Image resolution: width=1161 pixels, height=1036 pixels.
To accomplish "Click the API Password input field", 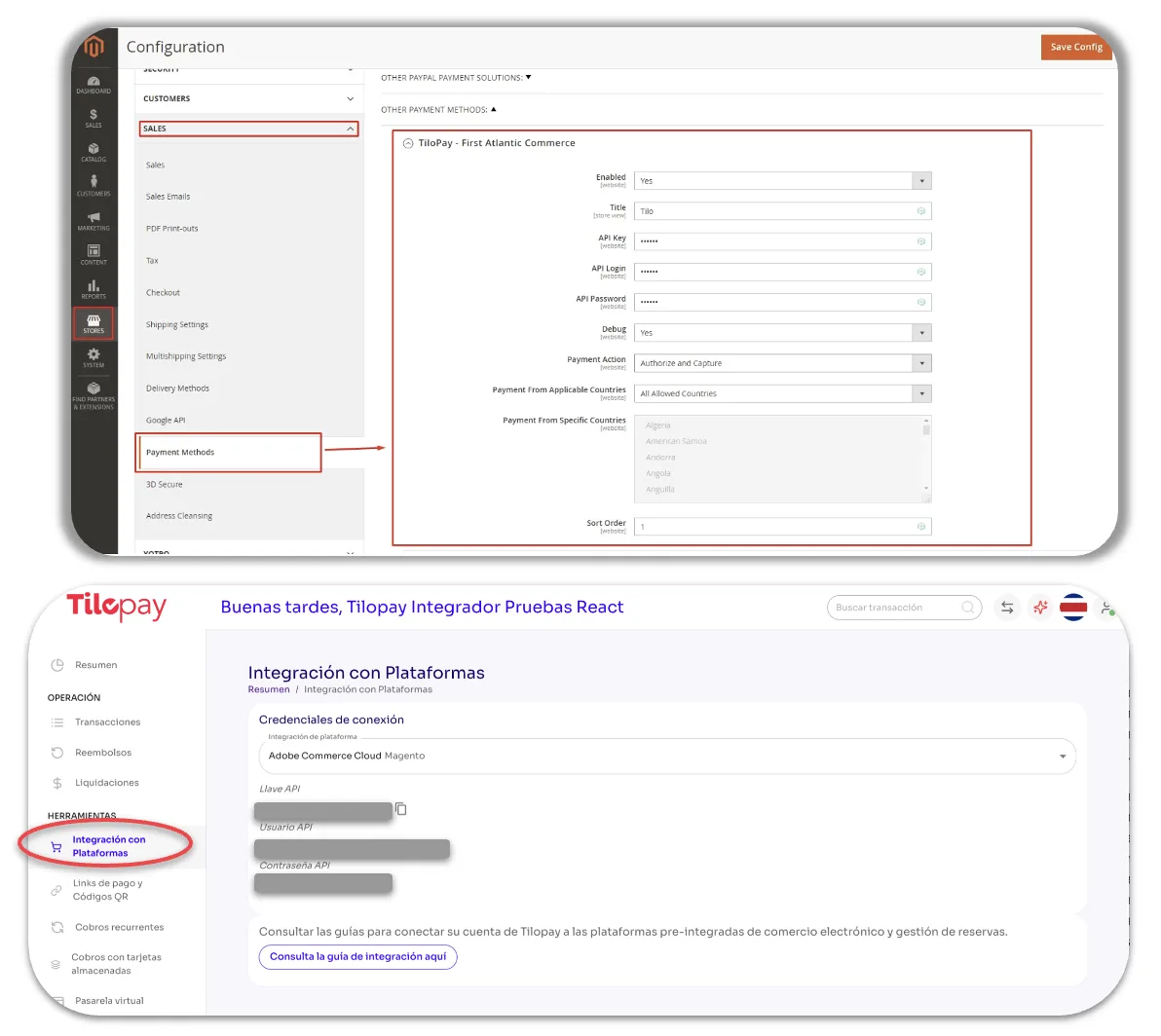I will (x=783, y=303).
